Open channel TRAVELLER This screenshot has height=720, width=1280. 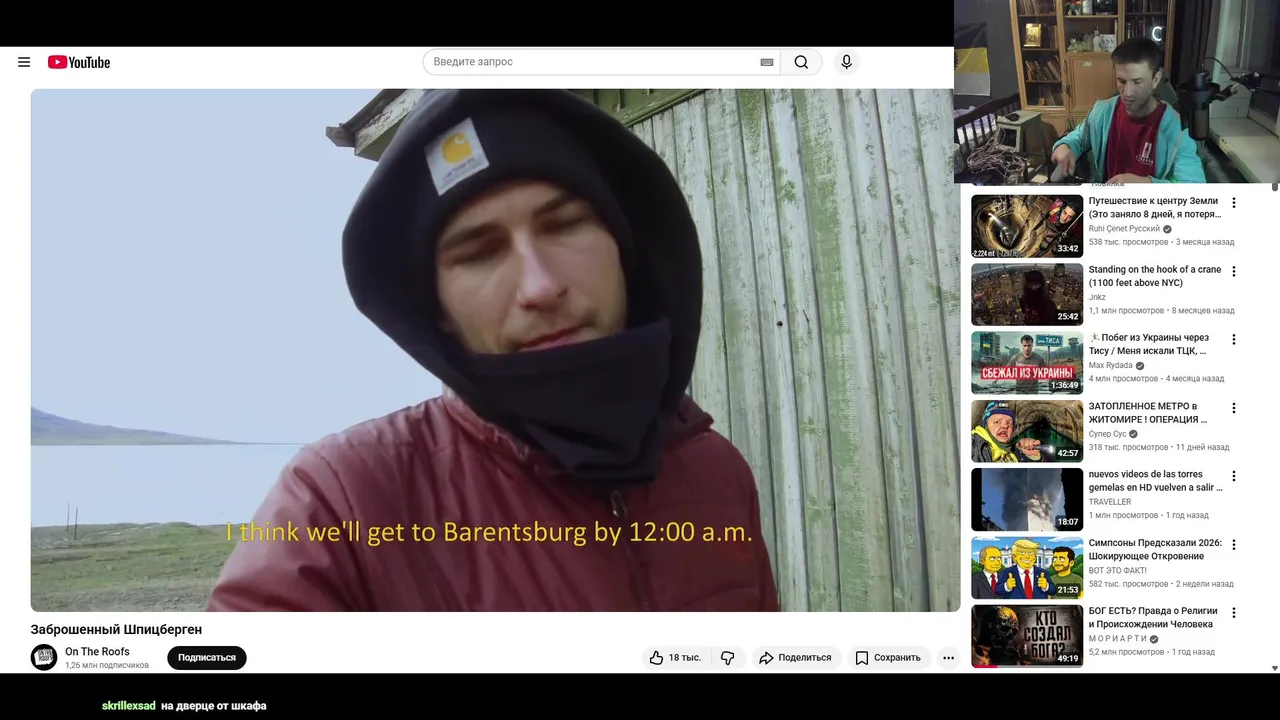1110,502
